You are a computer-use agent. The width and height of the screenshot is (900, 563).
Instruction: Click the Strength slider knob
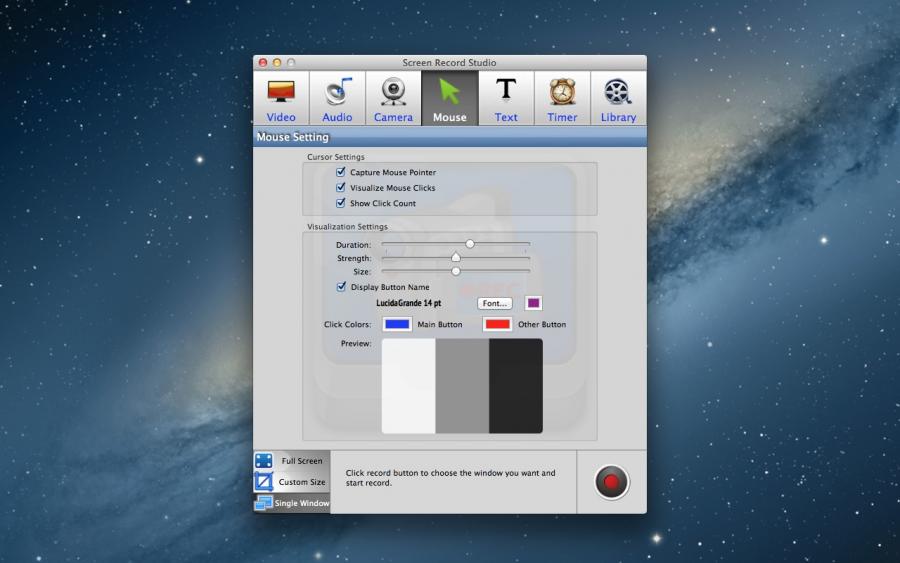[x=456, y=257]
